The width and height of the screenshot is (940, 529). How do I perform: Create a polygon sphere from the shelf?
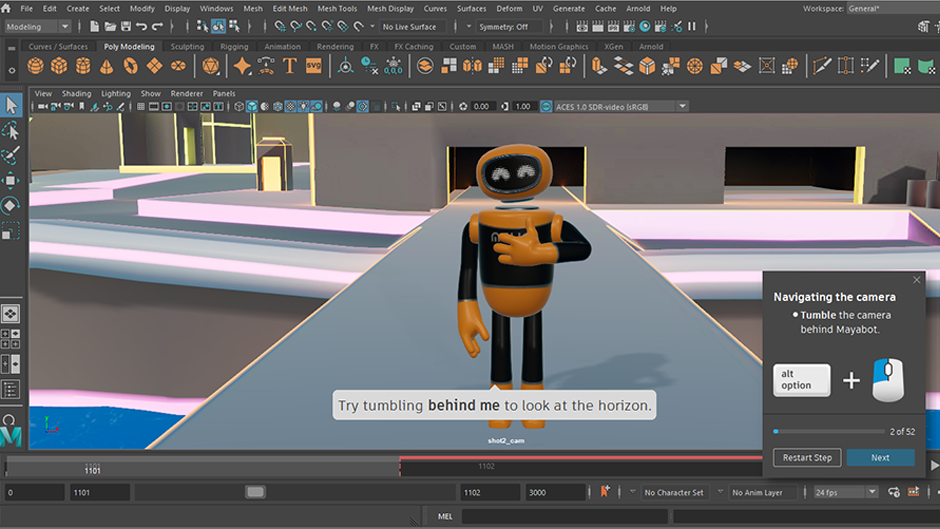(35, 66)
